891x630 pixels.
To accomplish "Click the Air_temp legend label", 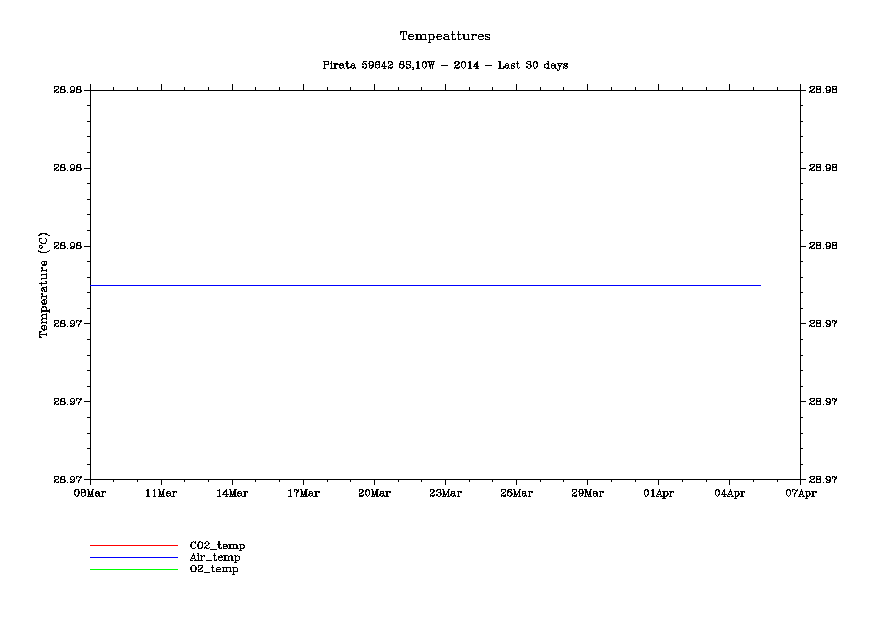I will tap(214, 557).
